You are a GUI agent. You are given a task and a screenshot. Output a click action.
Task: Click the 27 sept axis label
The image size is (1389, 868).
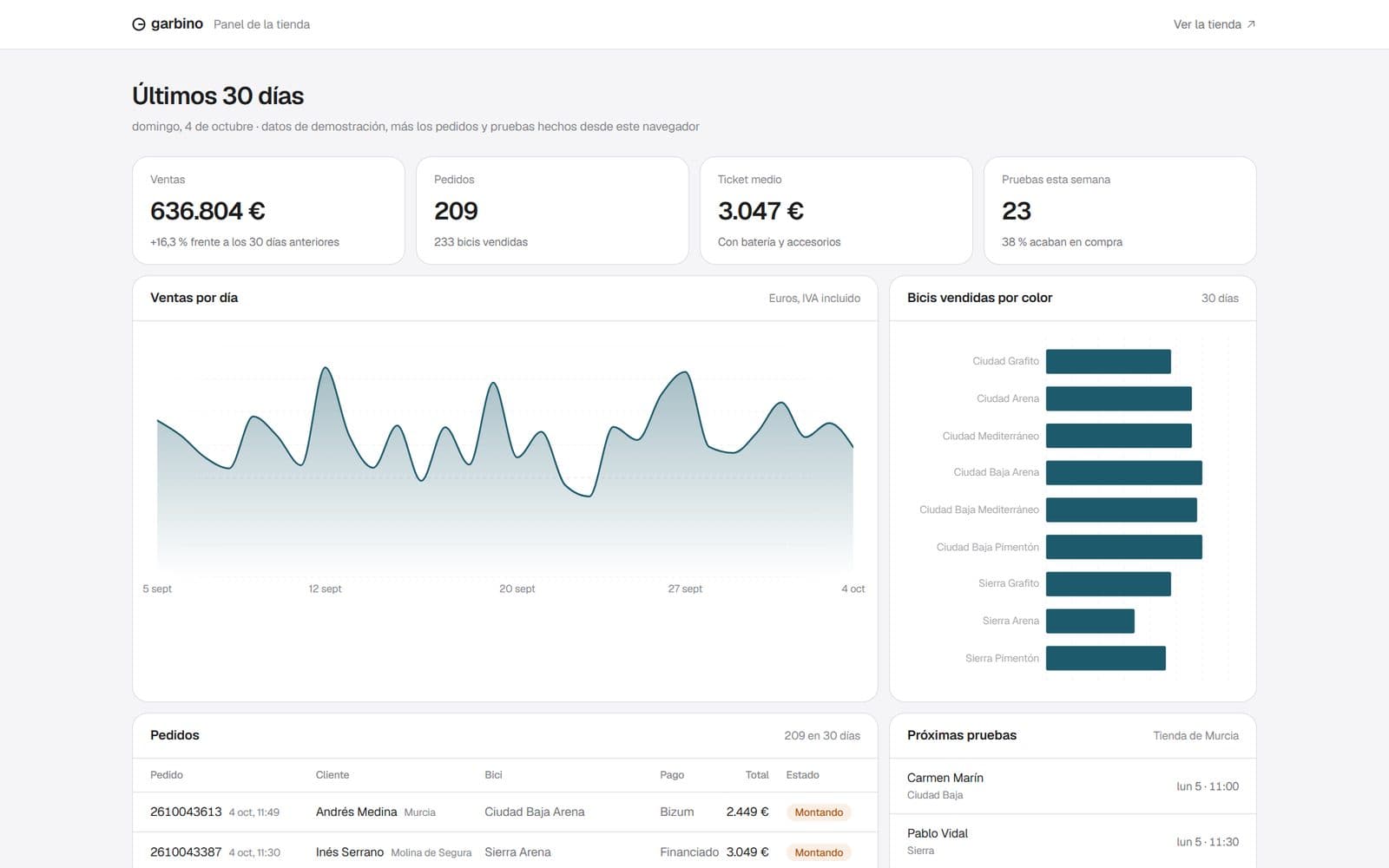point(685,589)
